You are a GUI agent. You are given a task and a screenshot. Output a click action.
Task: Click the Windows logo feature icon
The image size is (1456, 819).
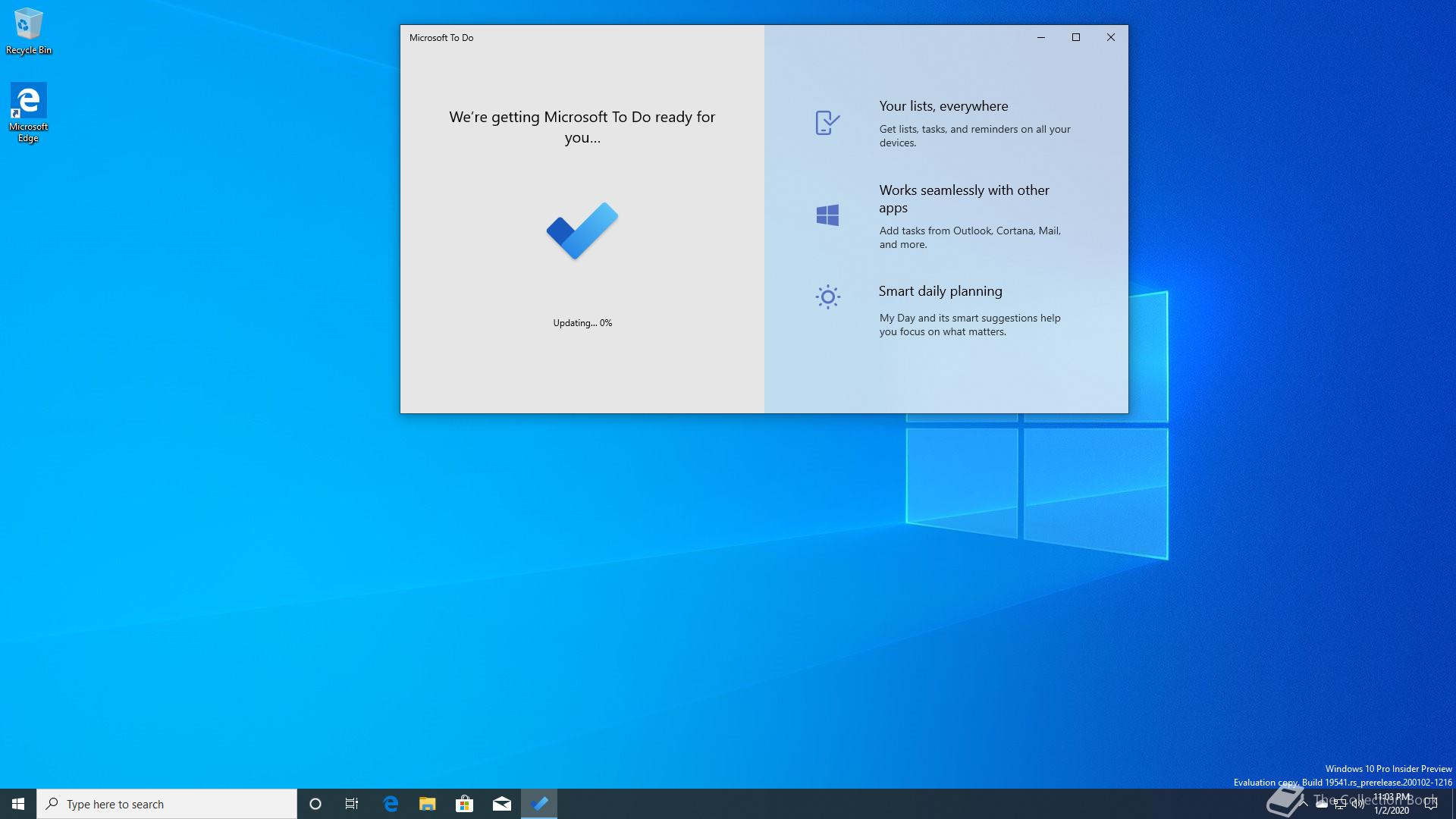(827, 215)
